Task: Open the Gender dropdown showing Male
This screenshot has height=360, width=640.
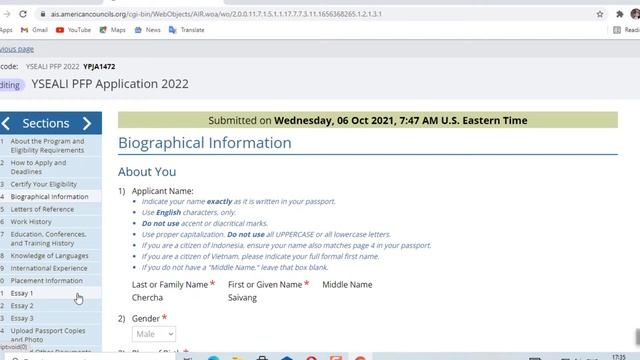Action: coord(154,334)
